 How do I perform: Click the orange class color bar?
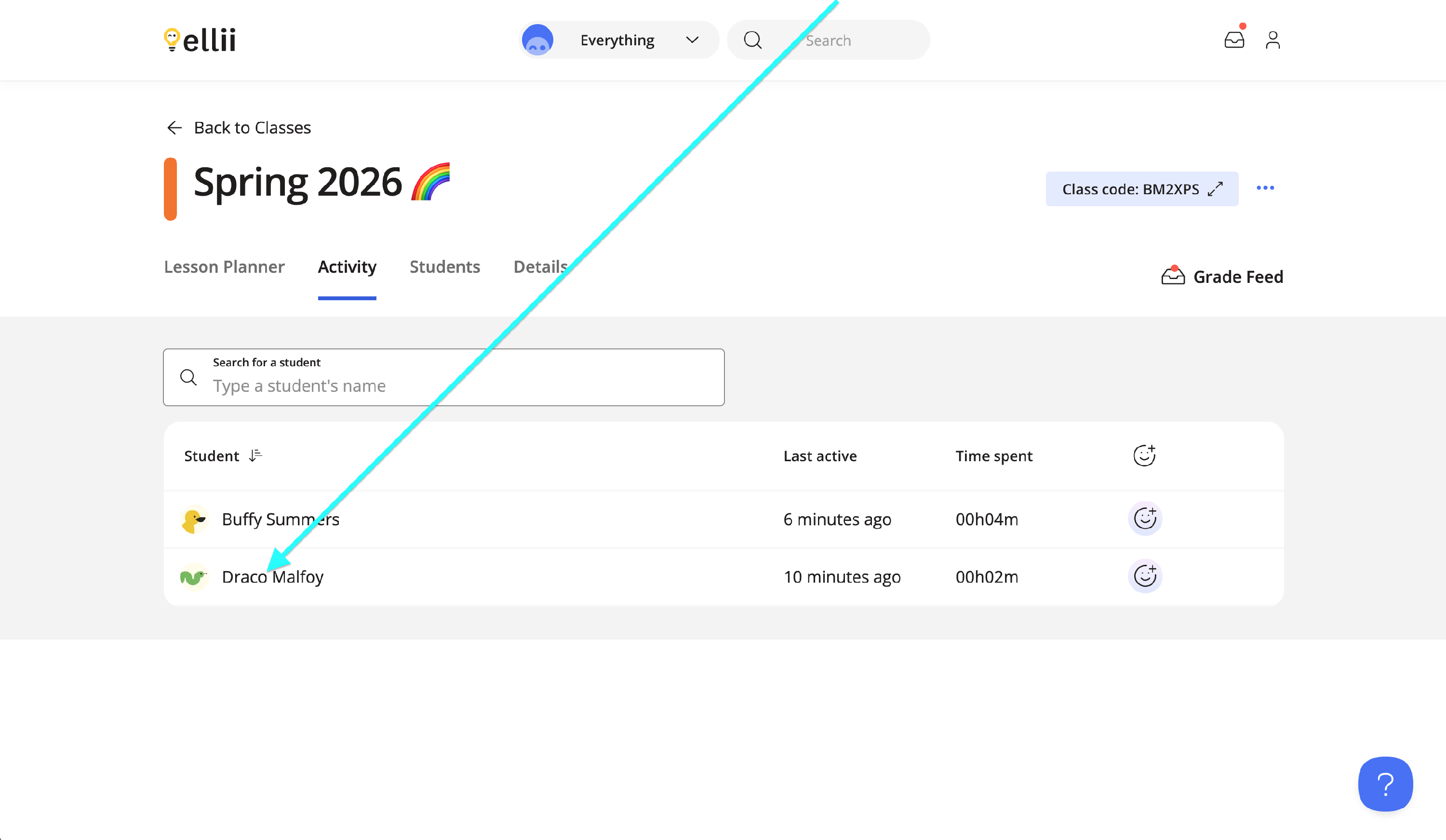(x=171, y=189)
